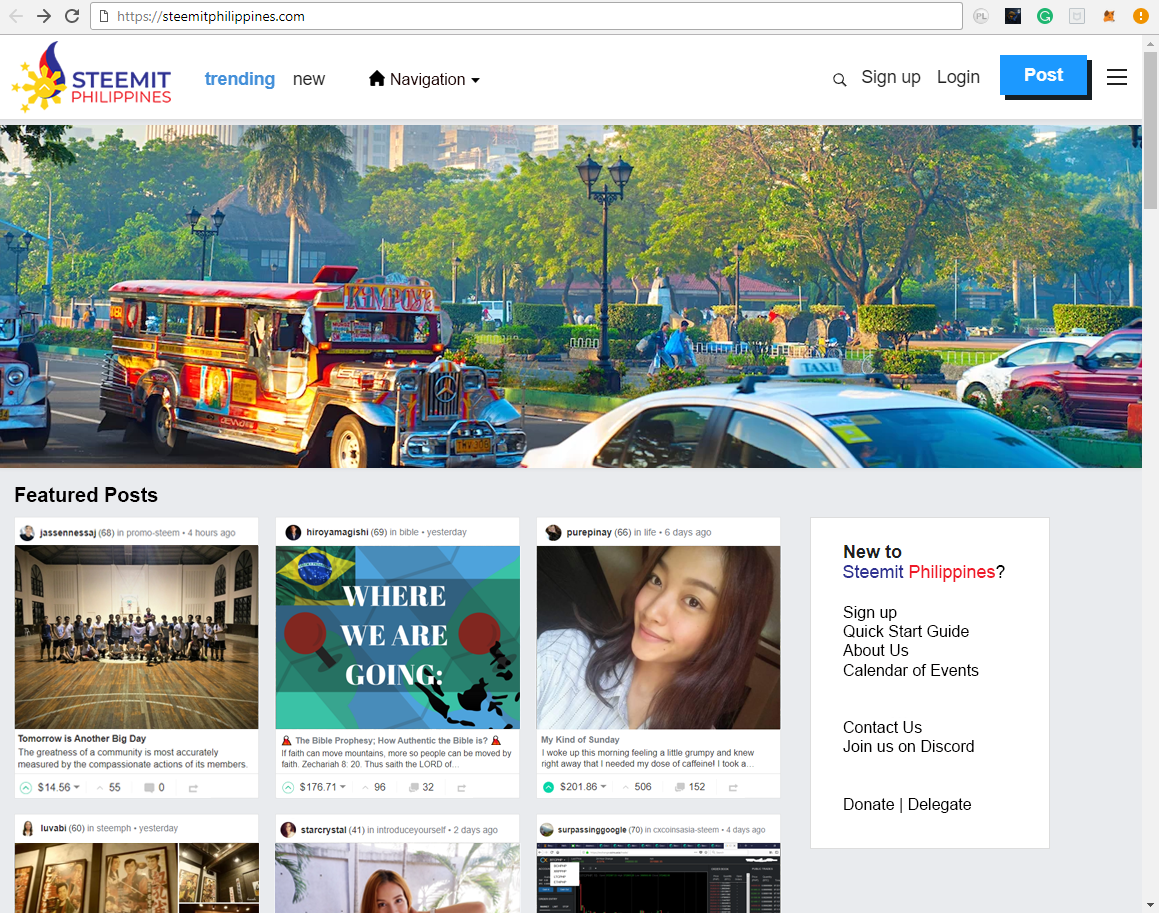Open the Calendar of Events link
The height and width of the screenshot is (913, 1159).
(x=911, y=671)
